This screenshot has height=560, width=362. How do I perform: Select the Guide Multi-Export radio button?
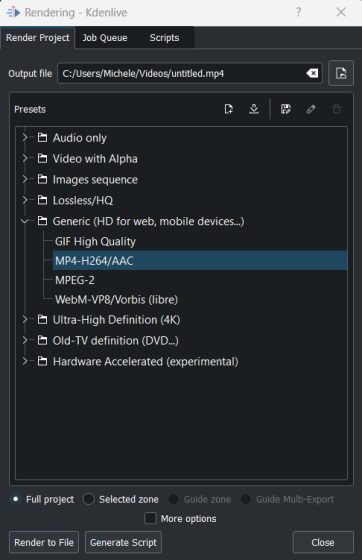[246, 499]
